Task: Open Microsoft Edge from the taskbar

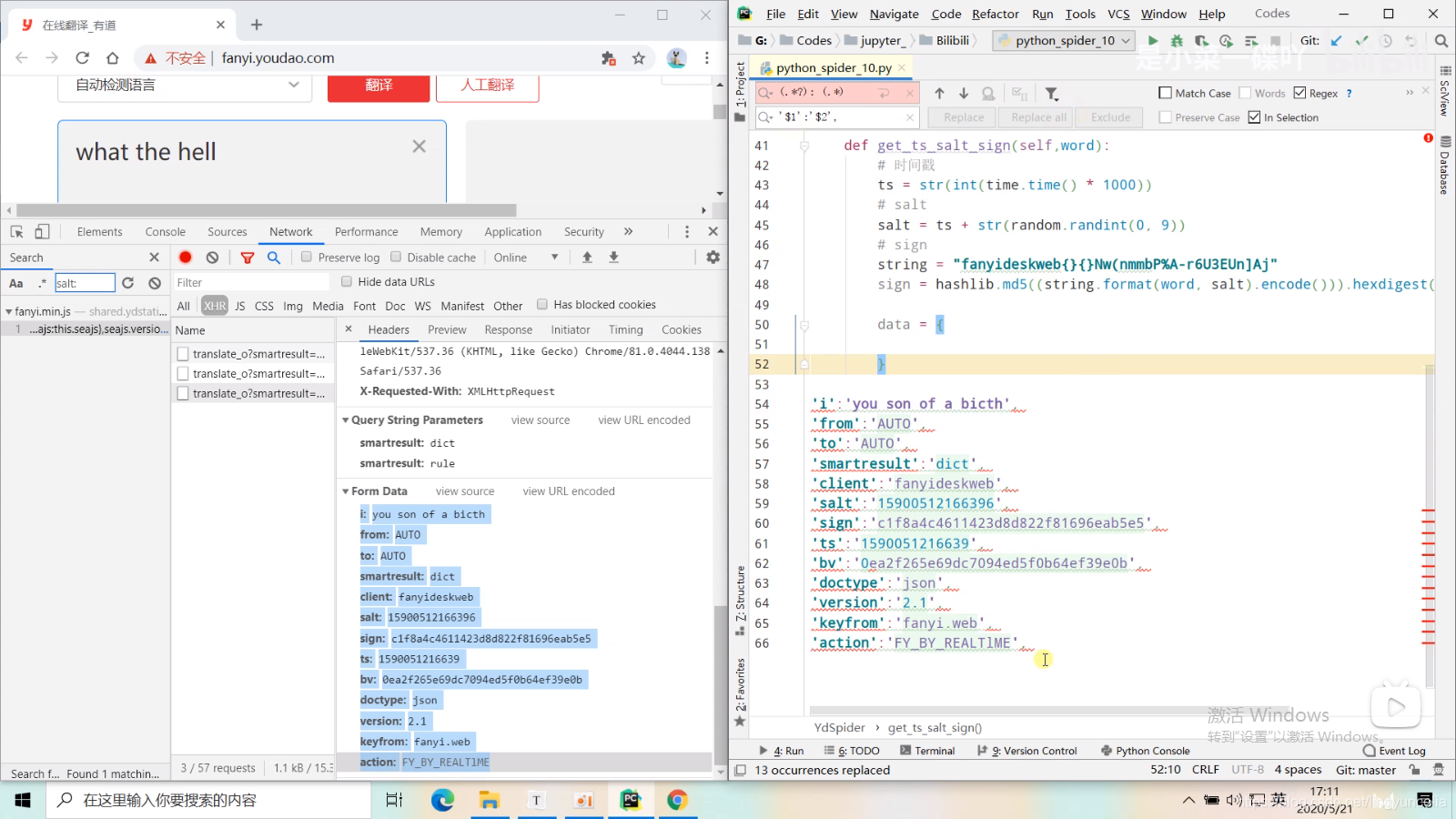Action: [442, 800]
